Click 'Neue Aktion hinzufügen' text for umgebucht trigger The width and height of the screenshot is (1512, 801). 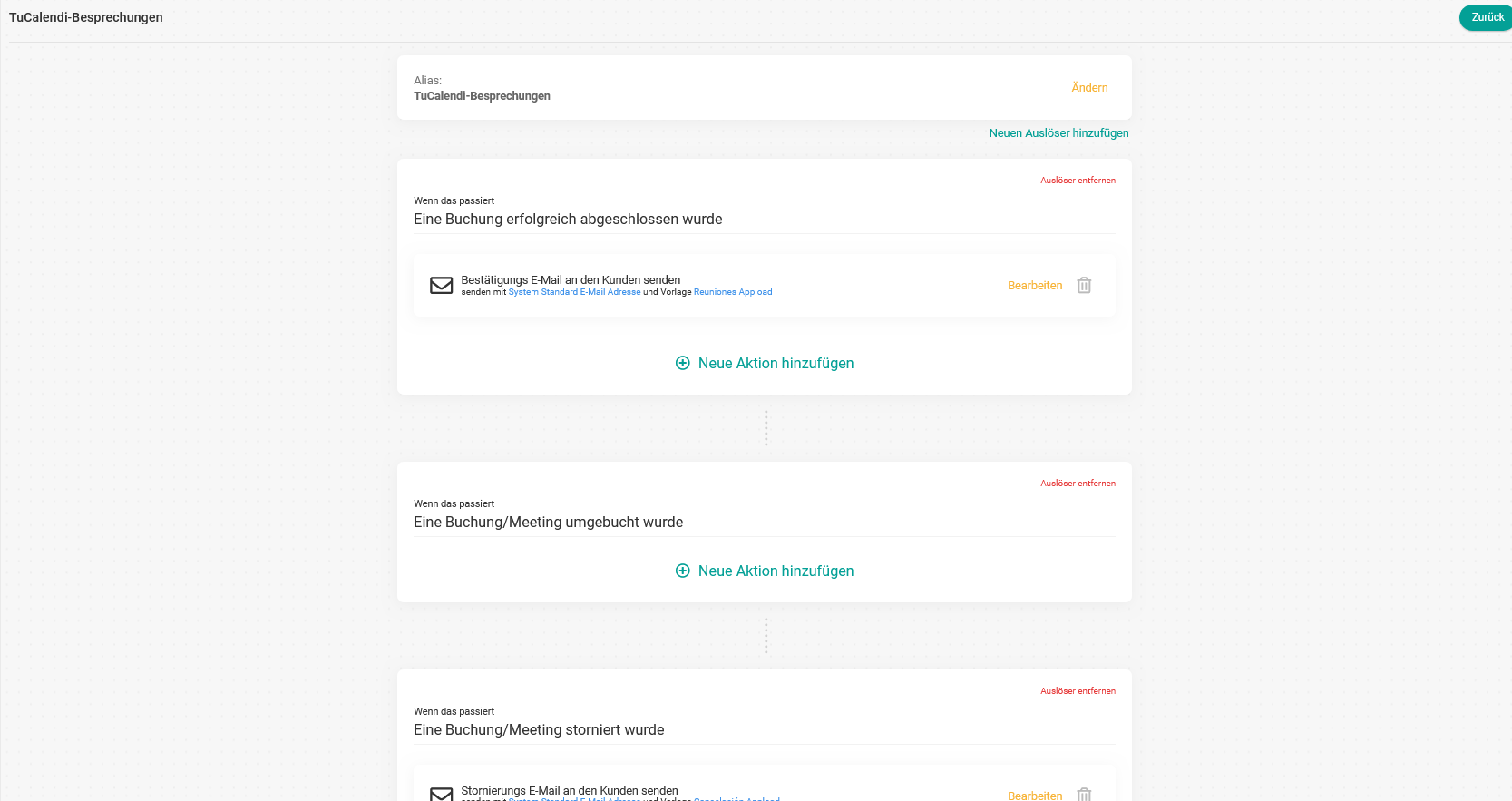click(776, 571)
